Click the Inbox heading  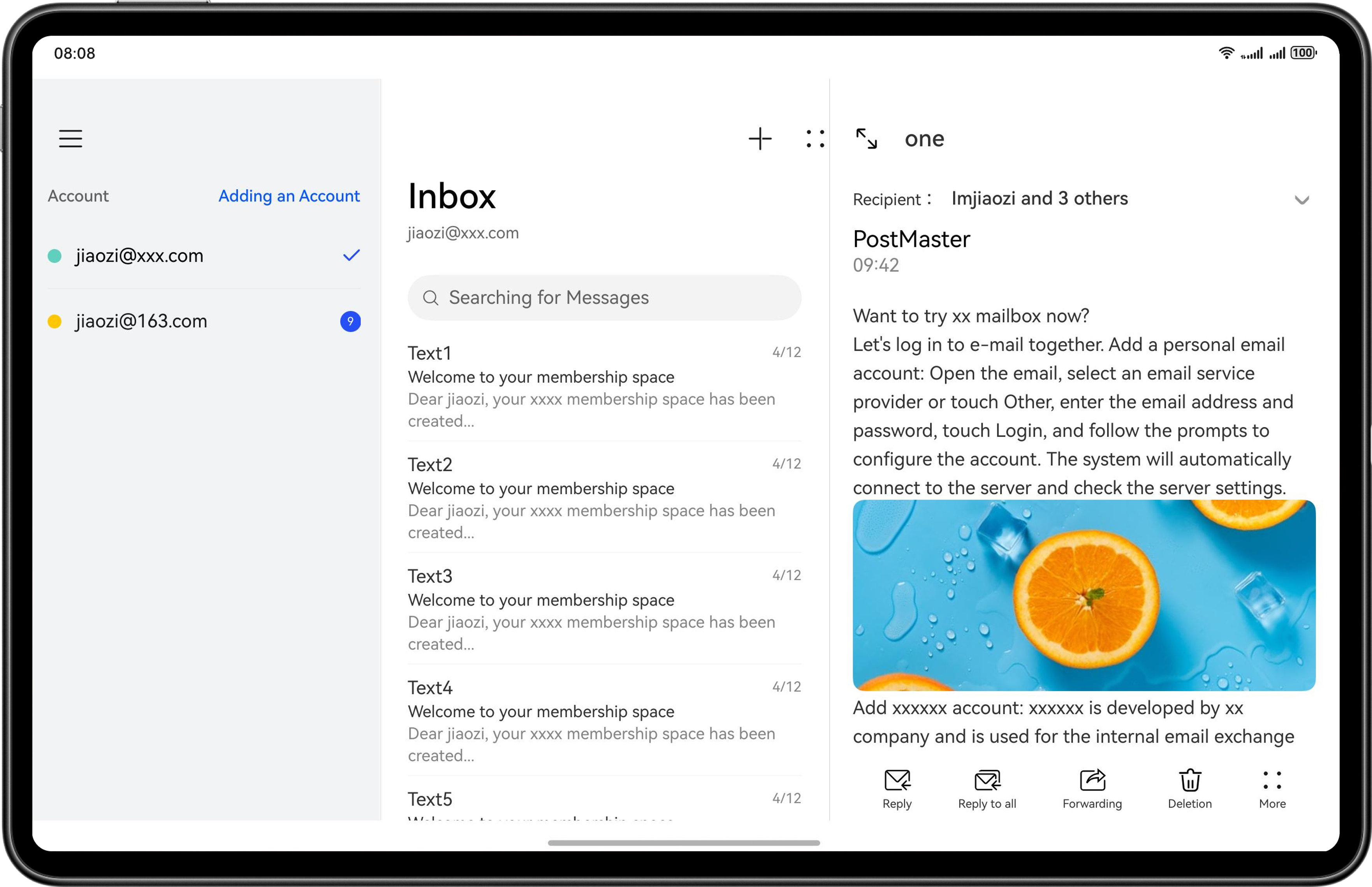pos(452,196)
